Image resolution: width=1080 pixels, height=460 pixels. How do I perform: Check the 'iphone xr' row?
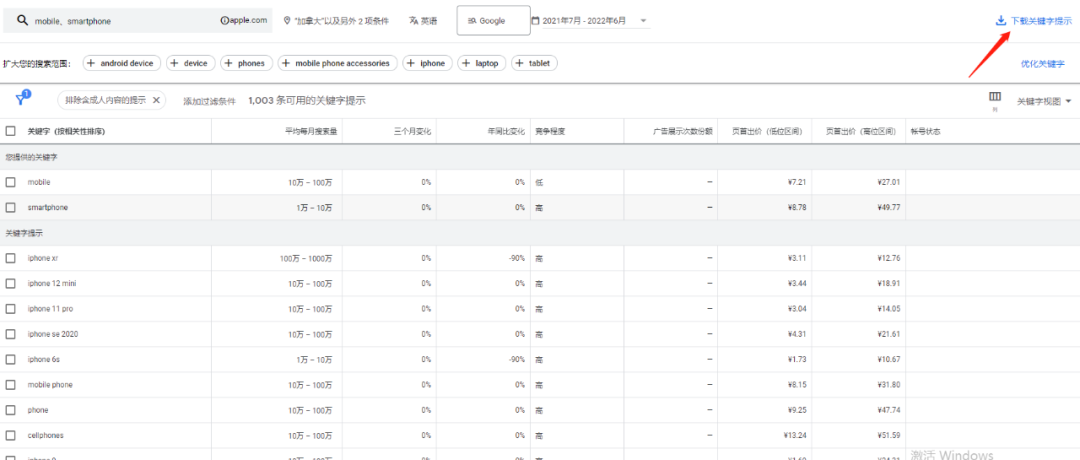pos(10,258)
